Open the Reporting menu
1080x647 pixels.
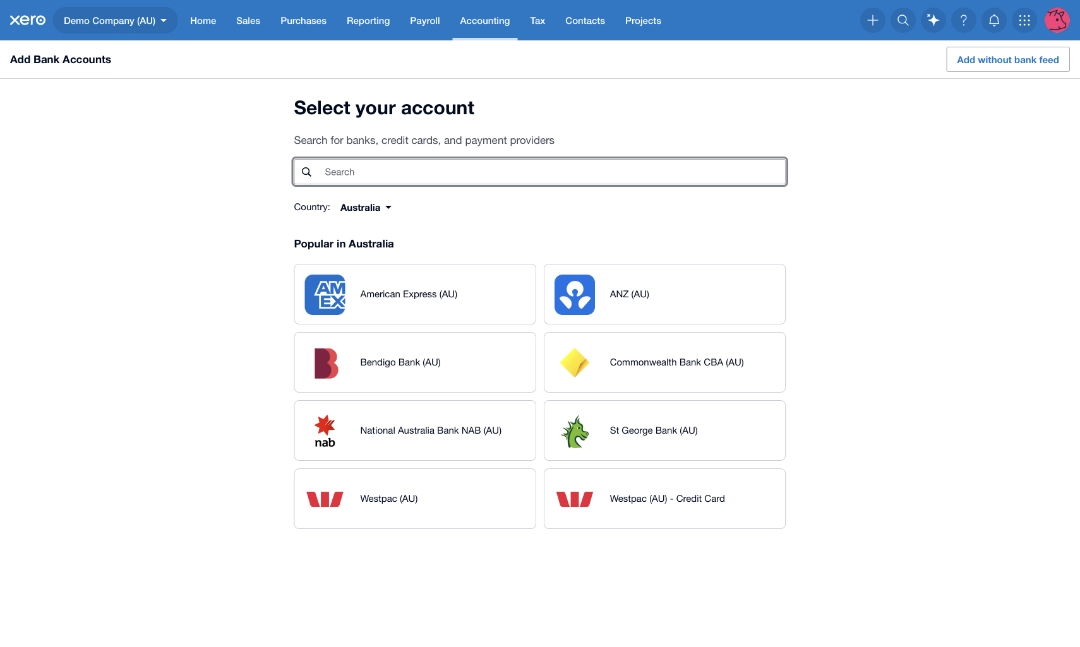pyautogui.click(x=368, y=21)
